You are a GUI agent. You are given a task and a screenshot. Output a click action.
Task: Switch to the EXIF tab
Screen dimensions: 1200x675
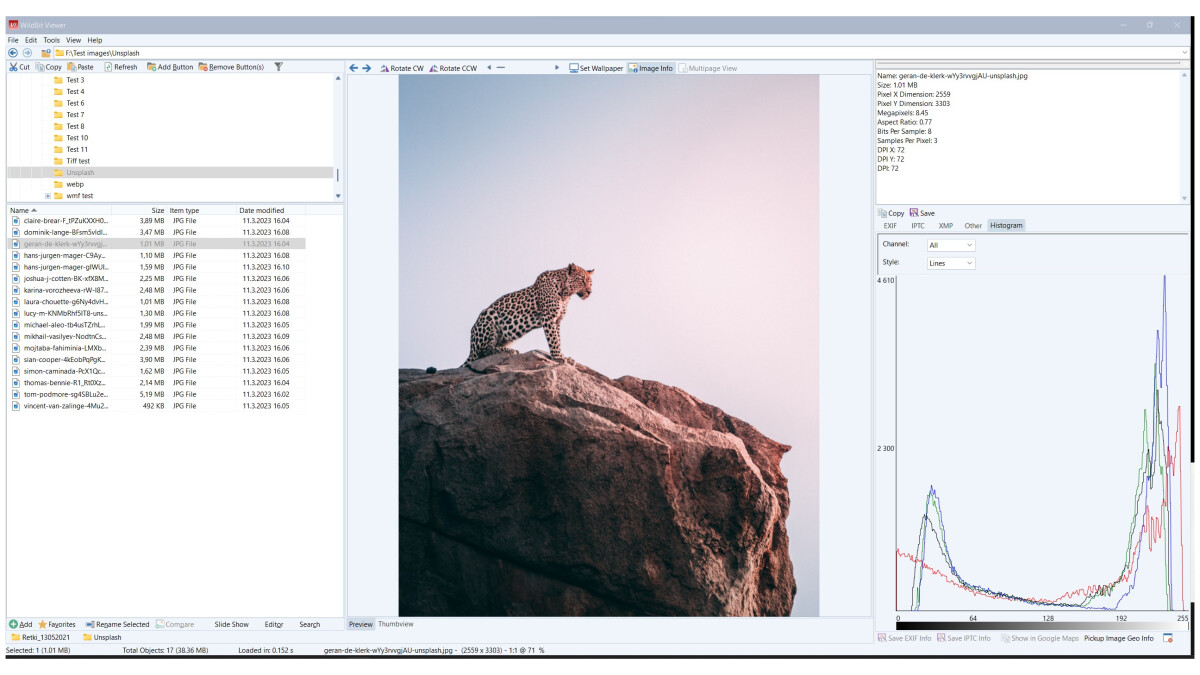tap(890, 226)
